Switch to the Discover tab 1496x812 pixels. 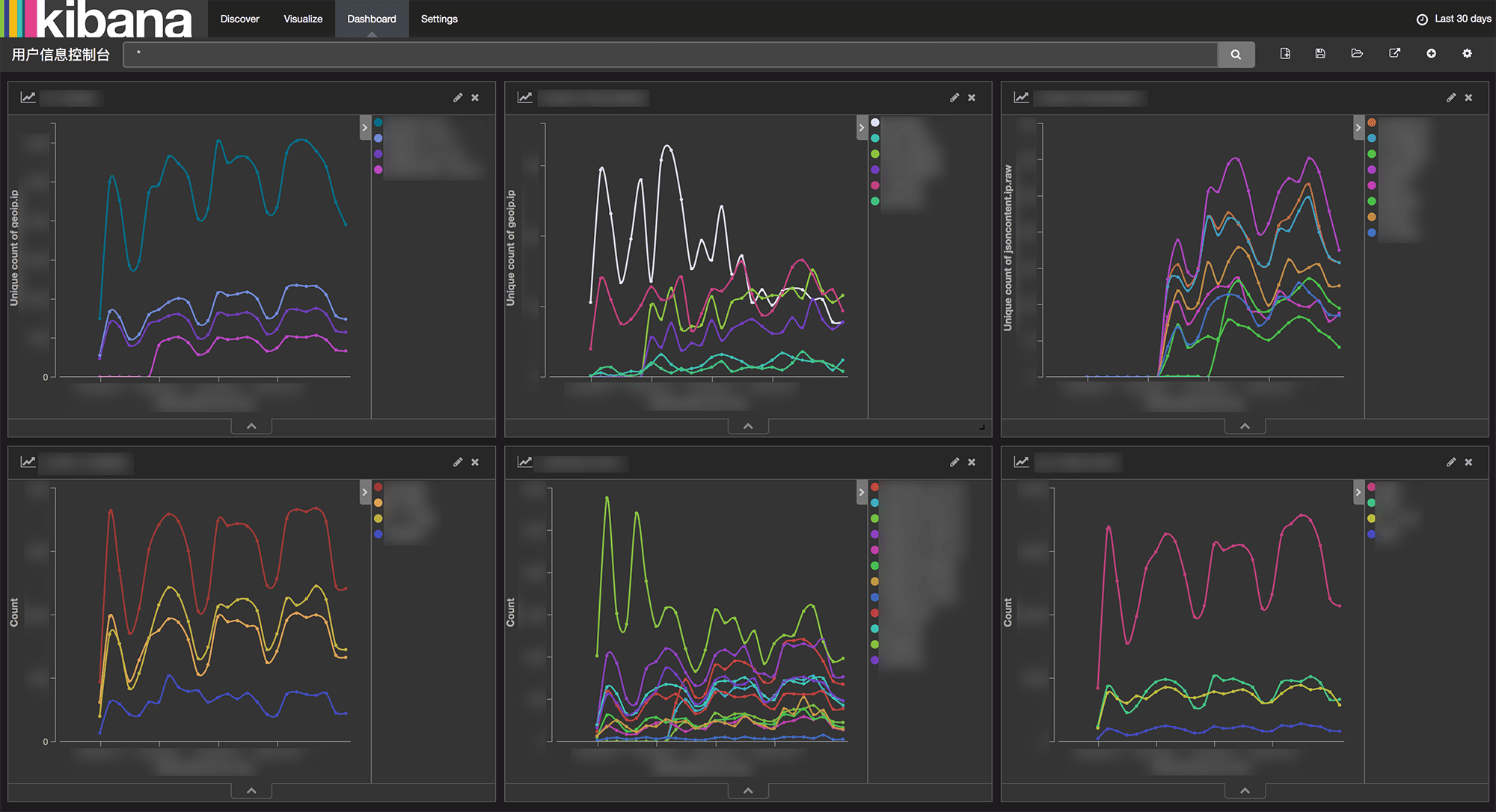coord(239,19)
